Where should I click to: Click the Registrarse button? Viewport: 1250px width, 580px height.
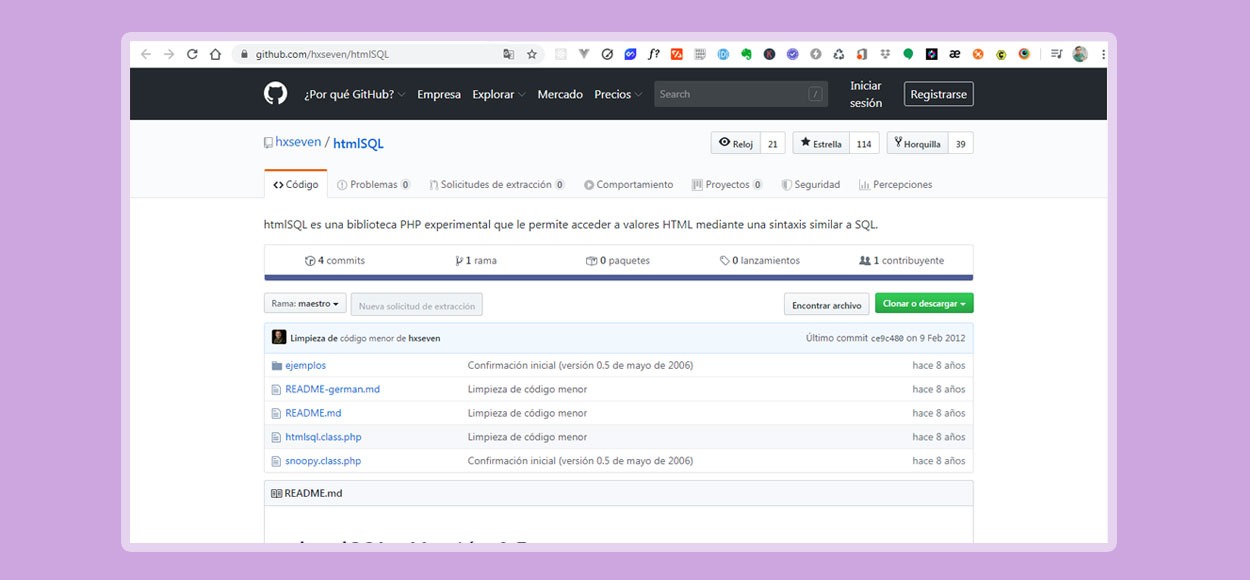(939, 94)
